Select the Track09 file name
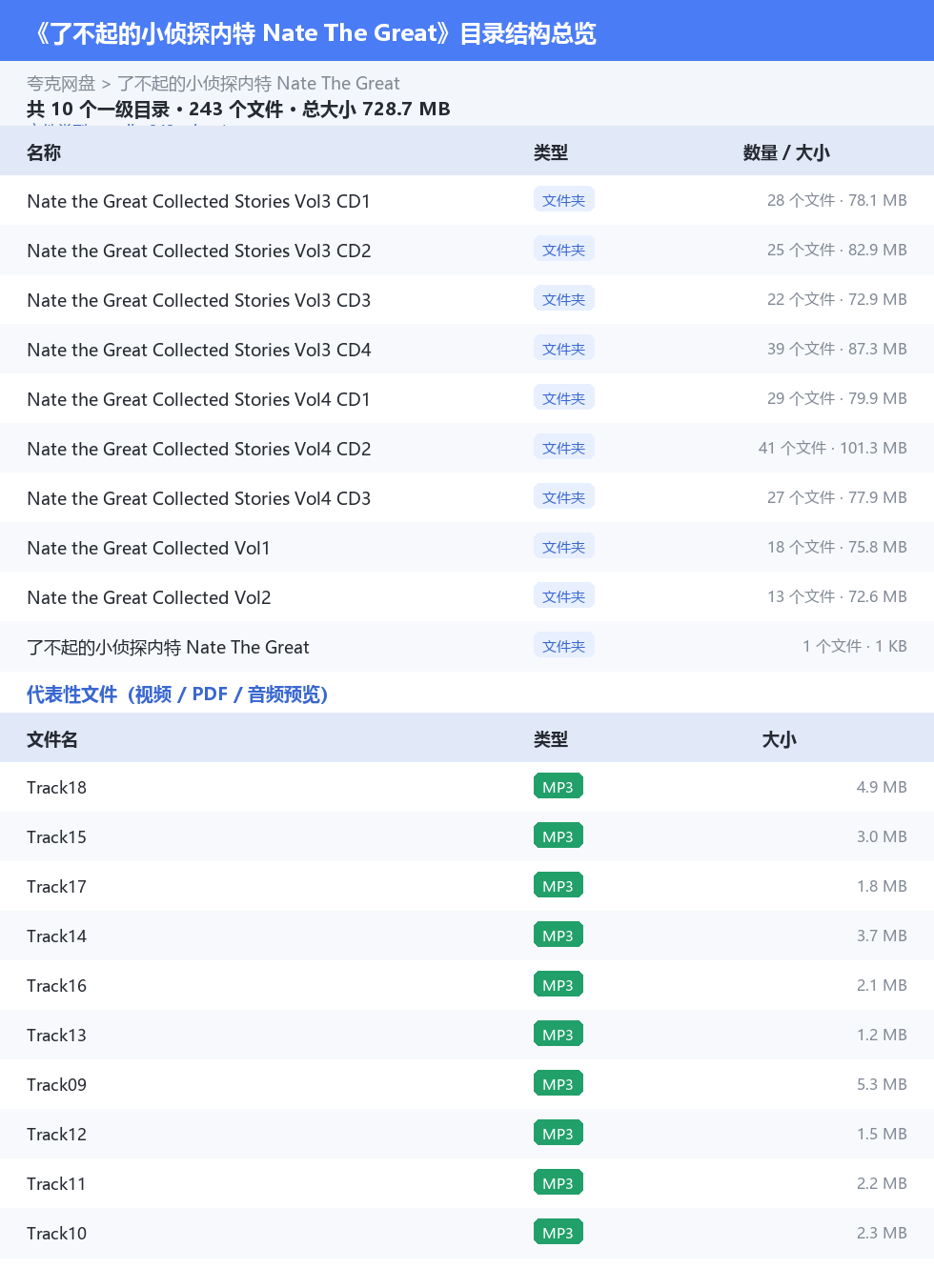Screen dimensions: 934x1288 click(56, 1085)
